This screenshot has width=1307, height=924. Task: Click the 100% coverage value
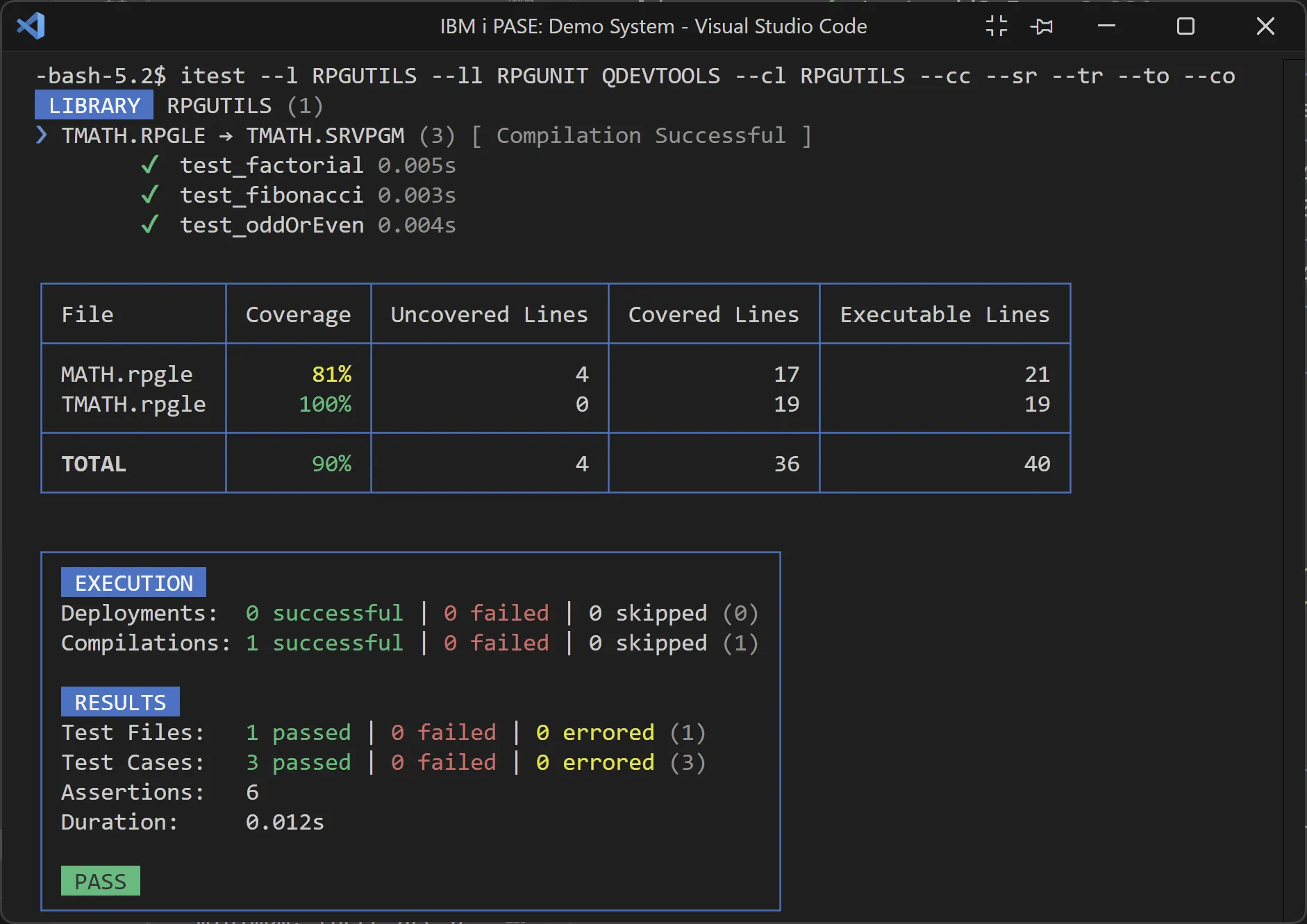coord(325,404)
